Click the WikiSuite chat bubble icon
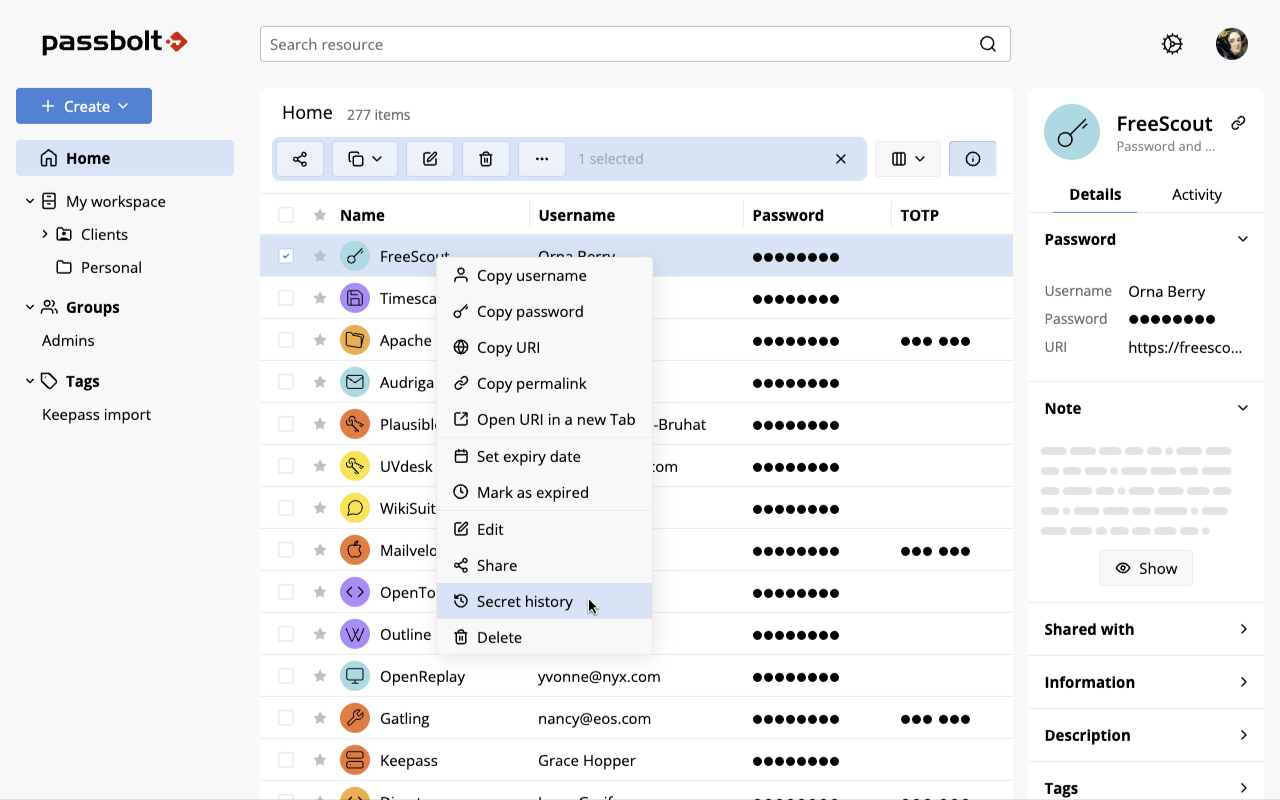The width and height of the screenshot is (1280, 800). click(x=355, y=508)
